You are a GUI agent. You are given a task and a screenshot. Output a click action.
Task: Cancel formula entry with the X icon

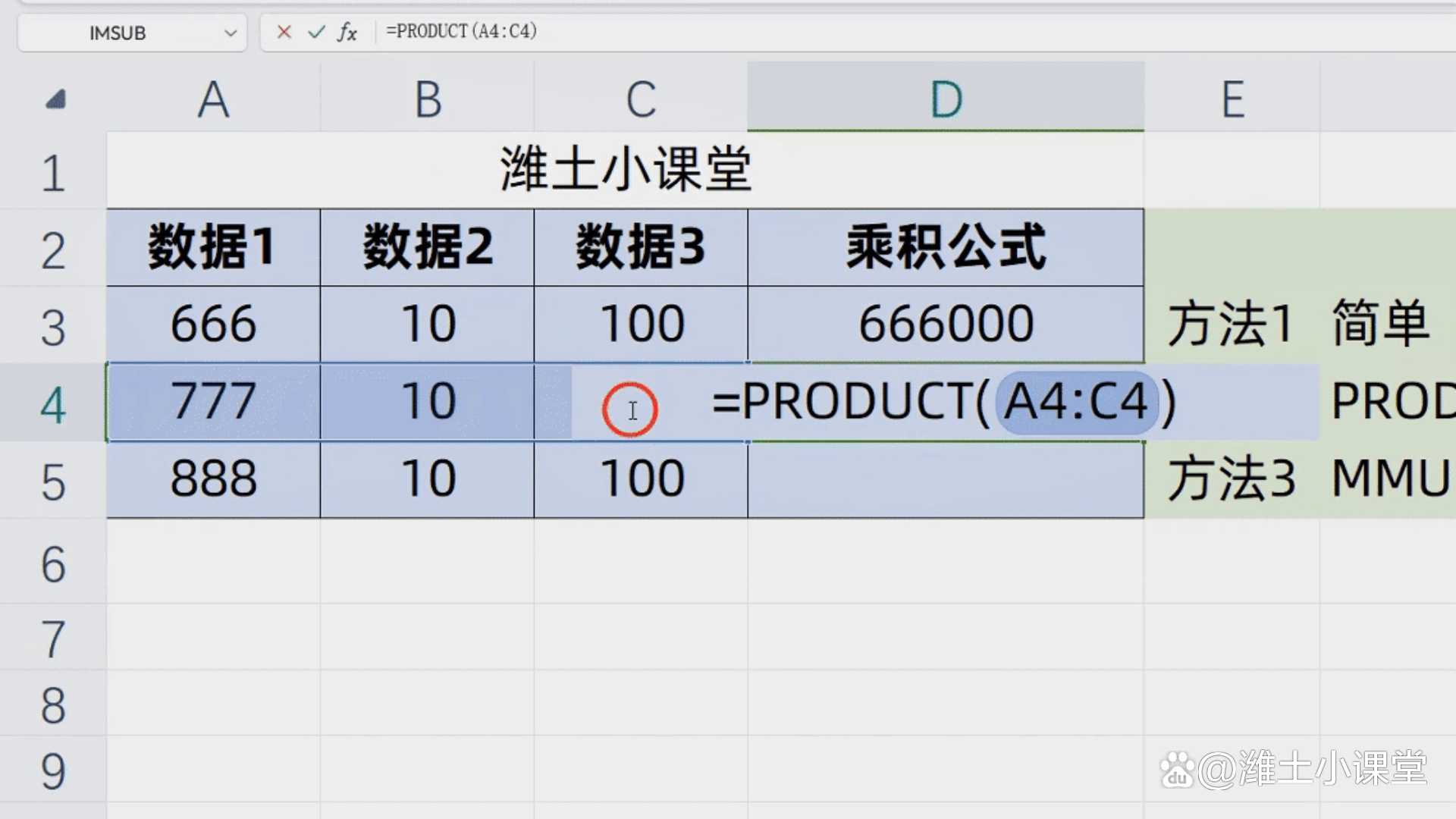point(284,32)
